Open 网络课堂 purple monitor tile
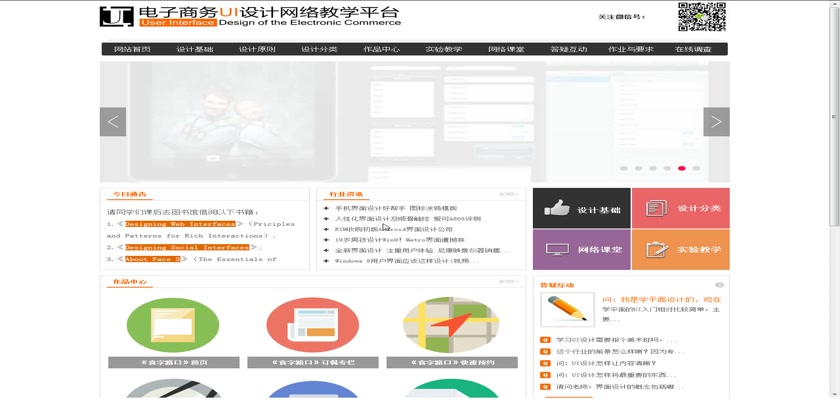Image resolution: width=840 pixels, height=400 pixels. [x=582, y=250]
